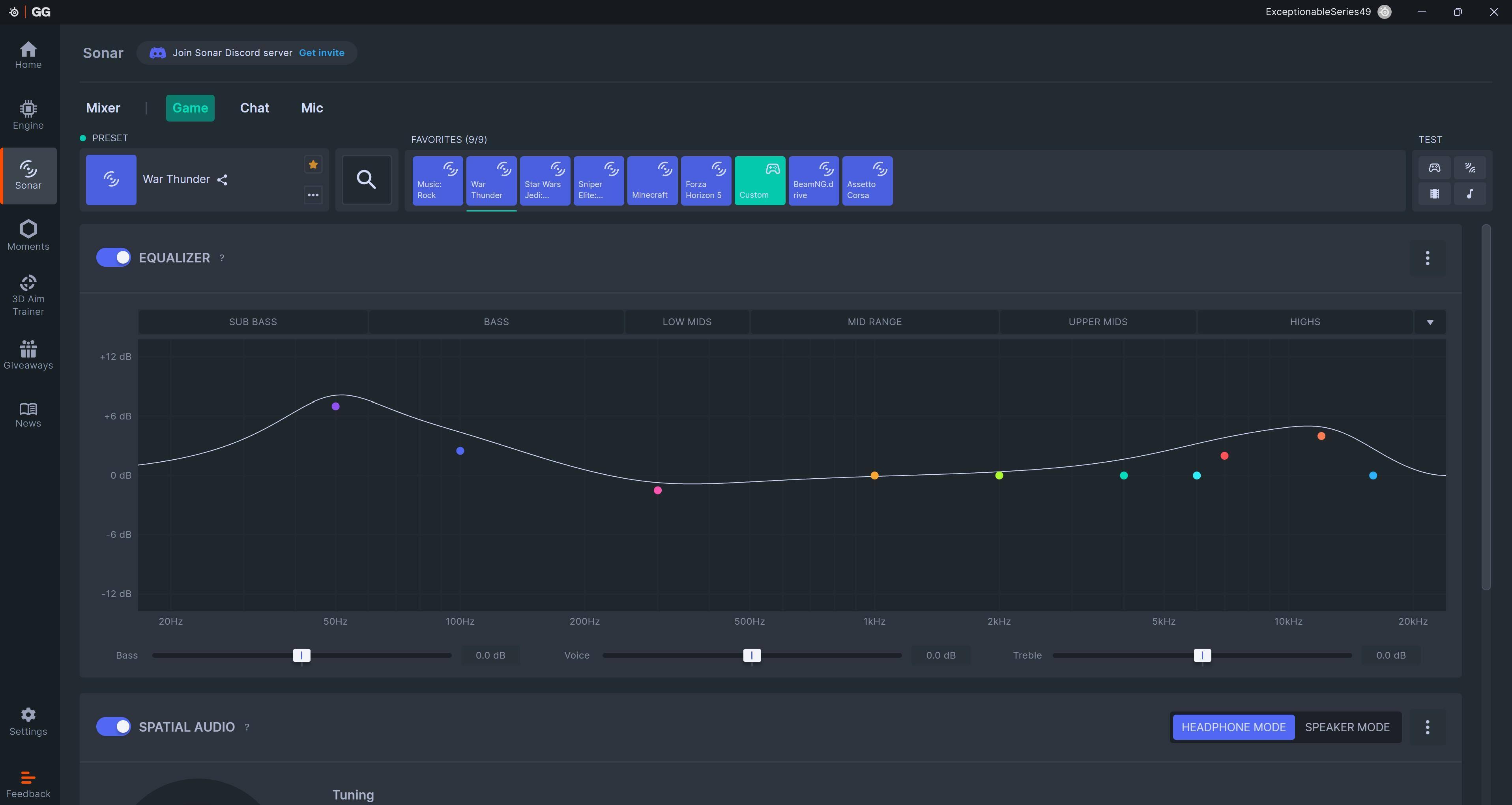
Task: Play the gaming test sound
Action: point(1435,168)
